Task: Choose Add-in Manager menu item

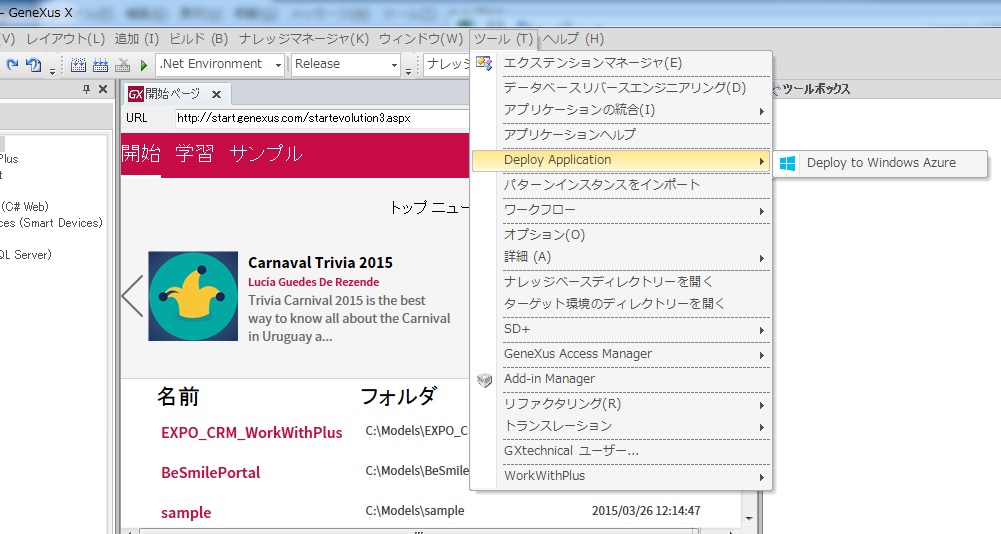Action: tap(621, 379)
